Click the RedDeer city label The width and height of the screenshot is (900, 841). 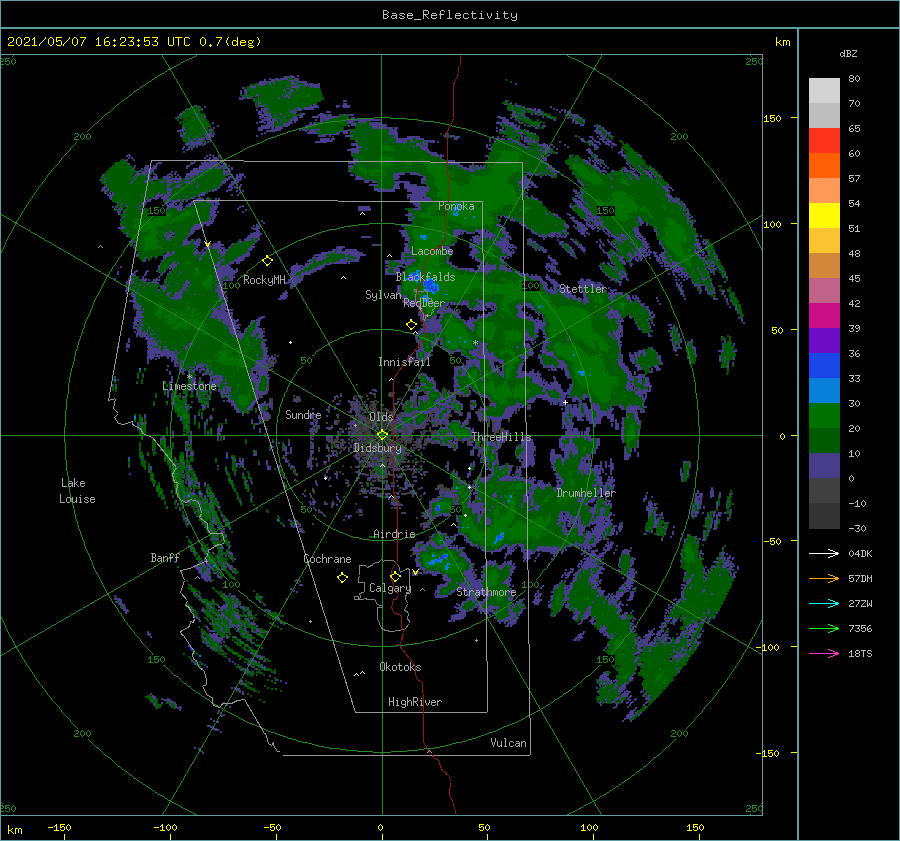(x=424, y=303)
